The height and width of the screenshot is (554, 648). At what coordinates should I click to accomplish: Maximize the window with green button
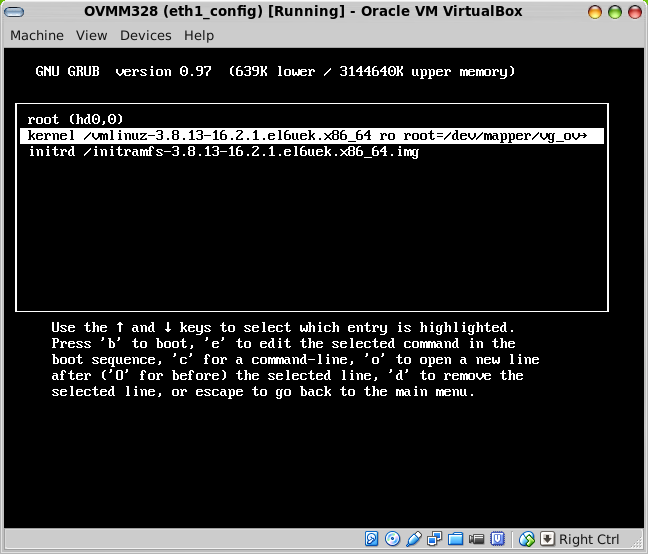click(x=615, y=12)
